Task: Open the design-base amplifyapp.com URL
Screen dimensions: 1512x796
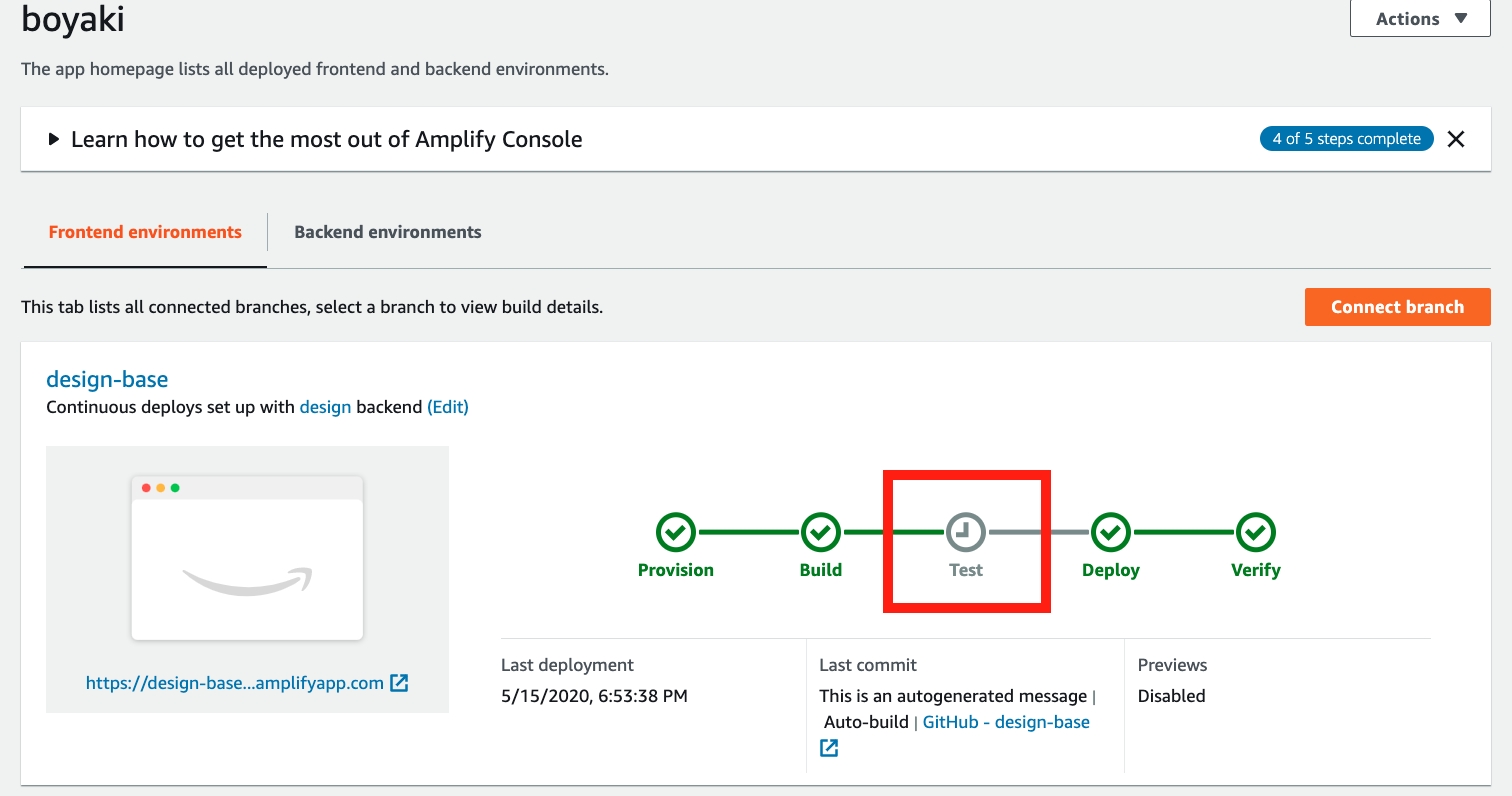Action: point(235,683)
